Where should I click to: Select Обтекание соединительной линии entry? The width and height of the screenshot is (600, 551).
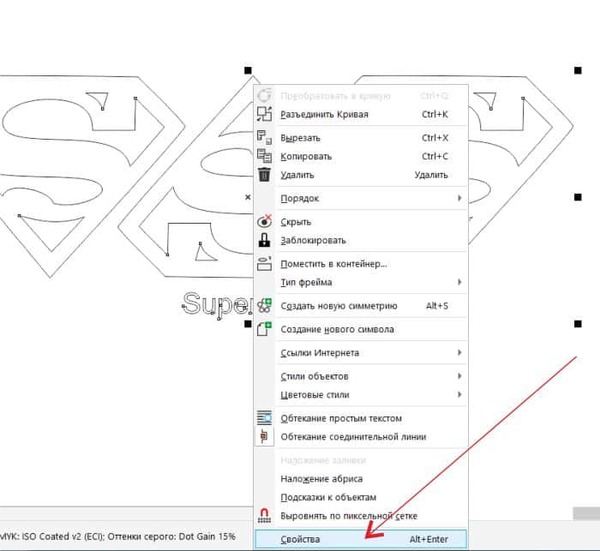(x=354, y=437)
